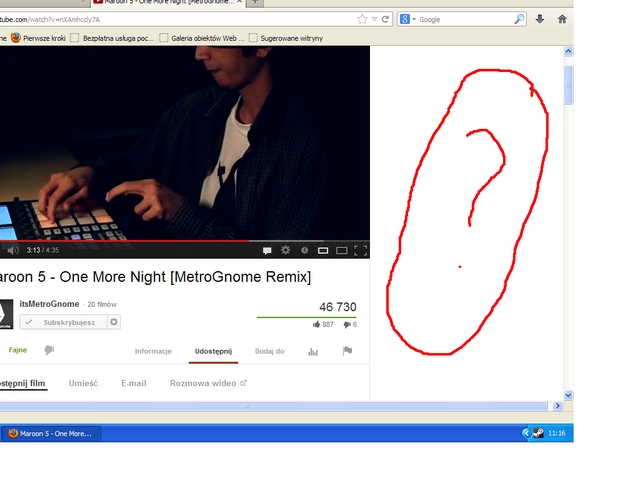
Task: Click the Maroon 5 taskbar button
Action: pos(51,433)
